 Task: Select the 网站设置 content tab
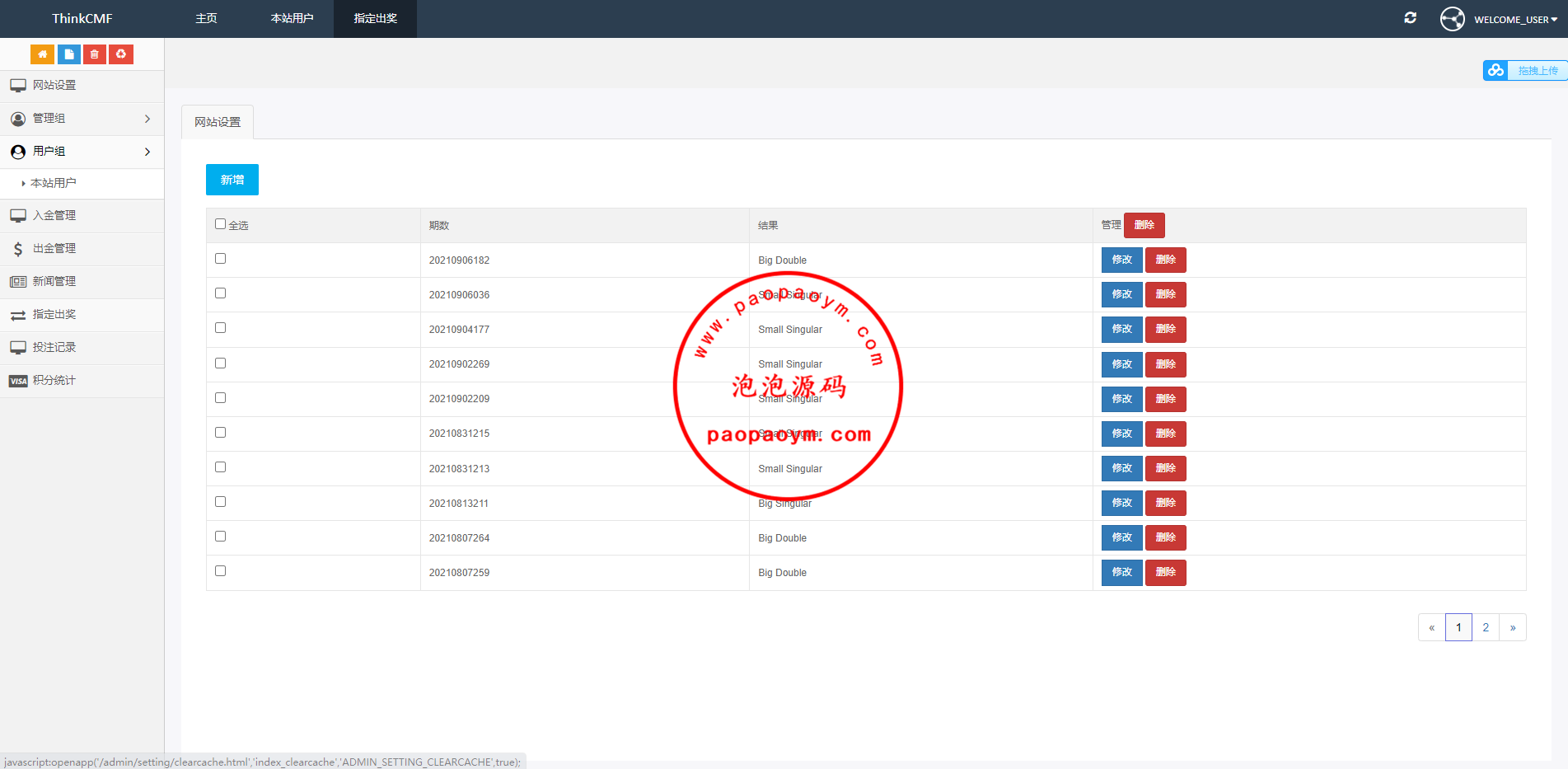(218, 122)
